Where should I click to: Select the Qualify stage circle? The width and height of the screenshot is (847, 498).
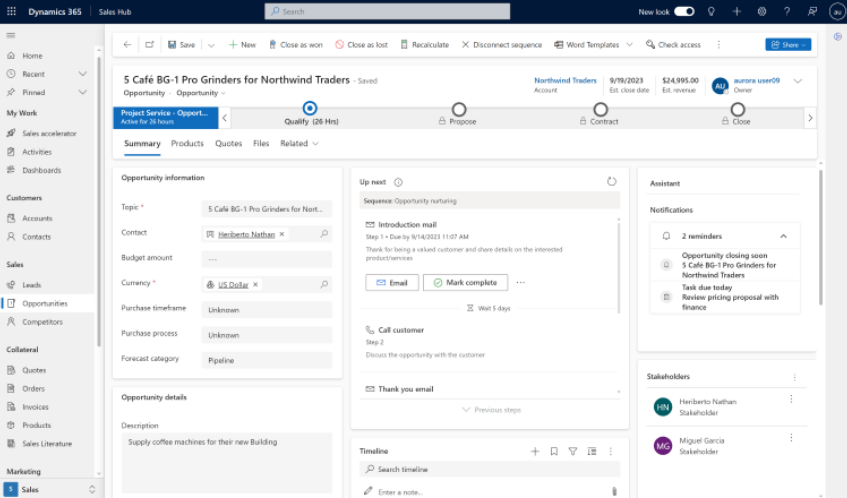[310, 109]
